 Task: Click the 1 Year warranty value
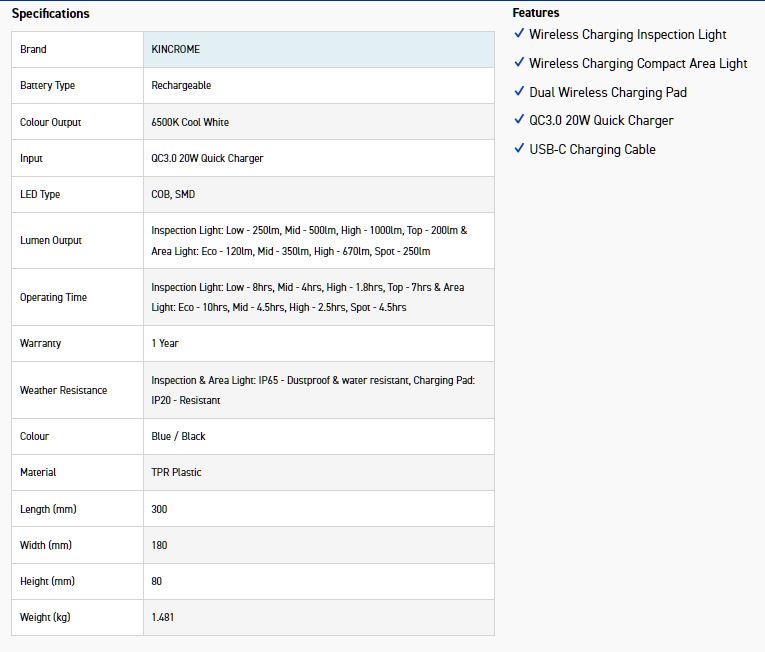coord(165,343)
